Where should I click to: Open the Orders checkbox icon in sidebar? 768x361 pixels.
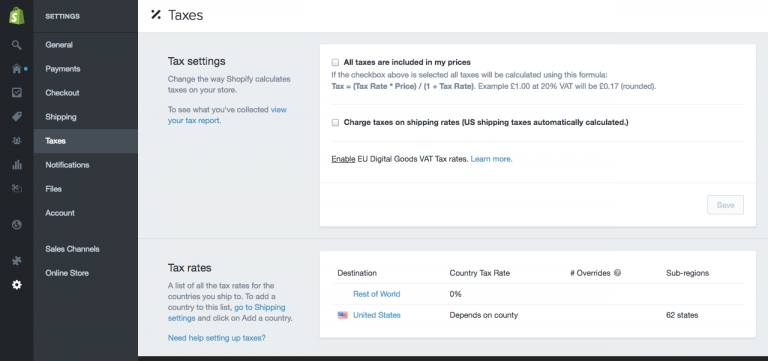(17, 93)
